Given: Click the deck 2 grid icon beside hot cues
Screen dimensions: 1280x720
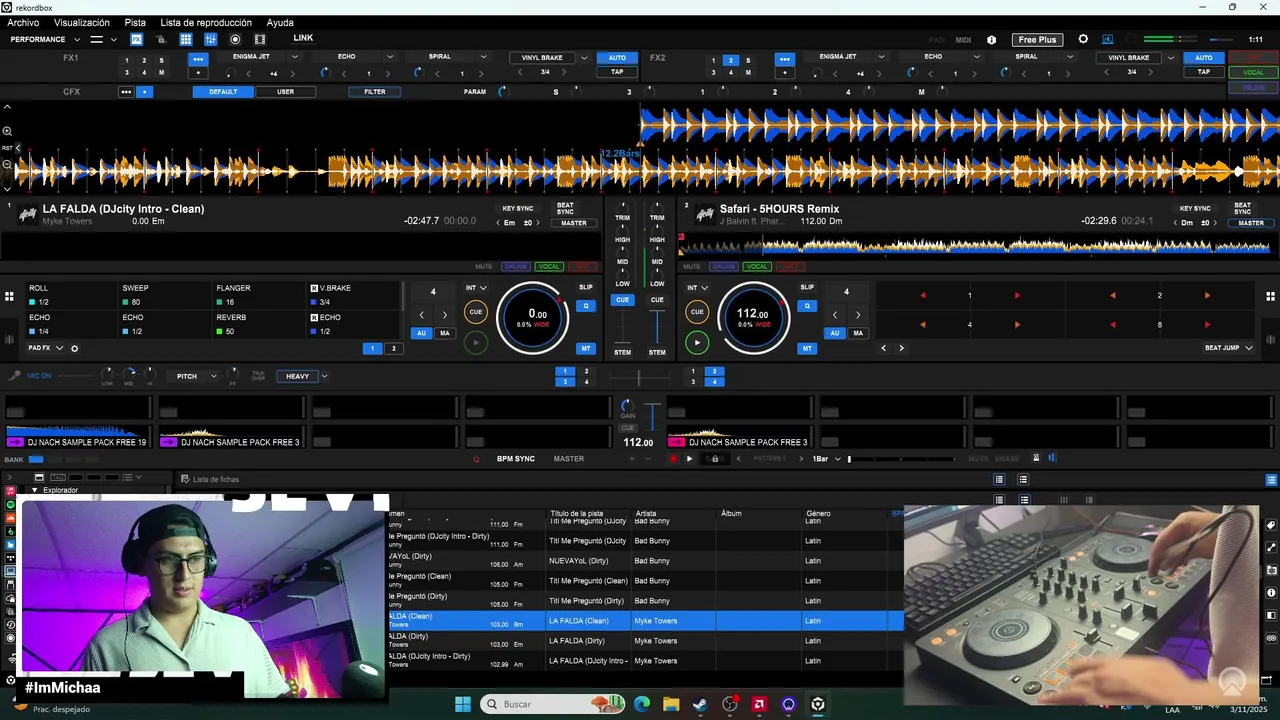Looking at the screenshot, I should pos(1270,296).
